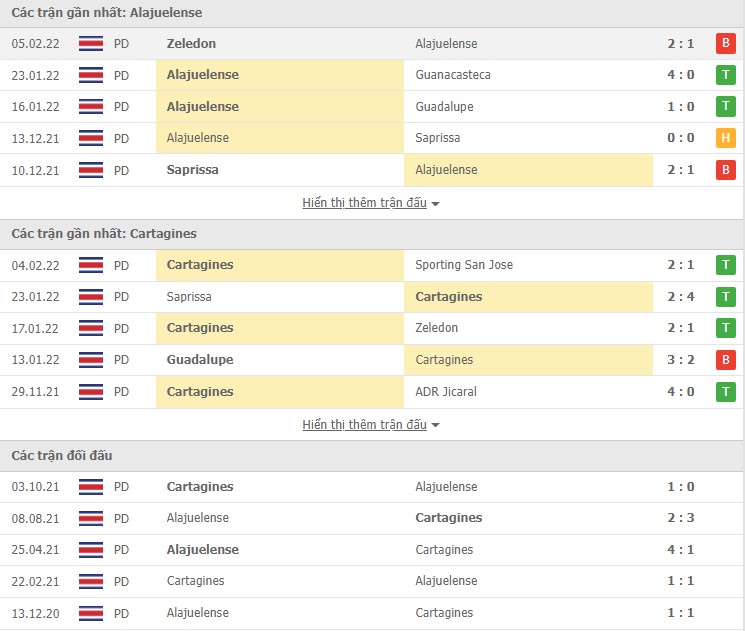Click orange H badge for 13.12.21 draw

[x=725, y=138]
